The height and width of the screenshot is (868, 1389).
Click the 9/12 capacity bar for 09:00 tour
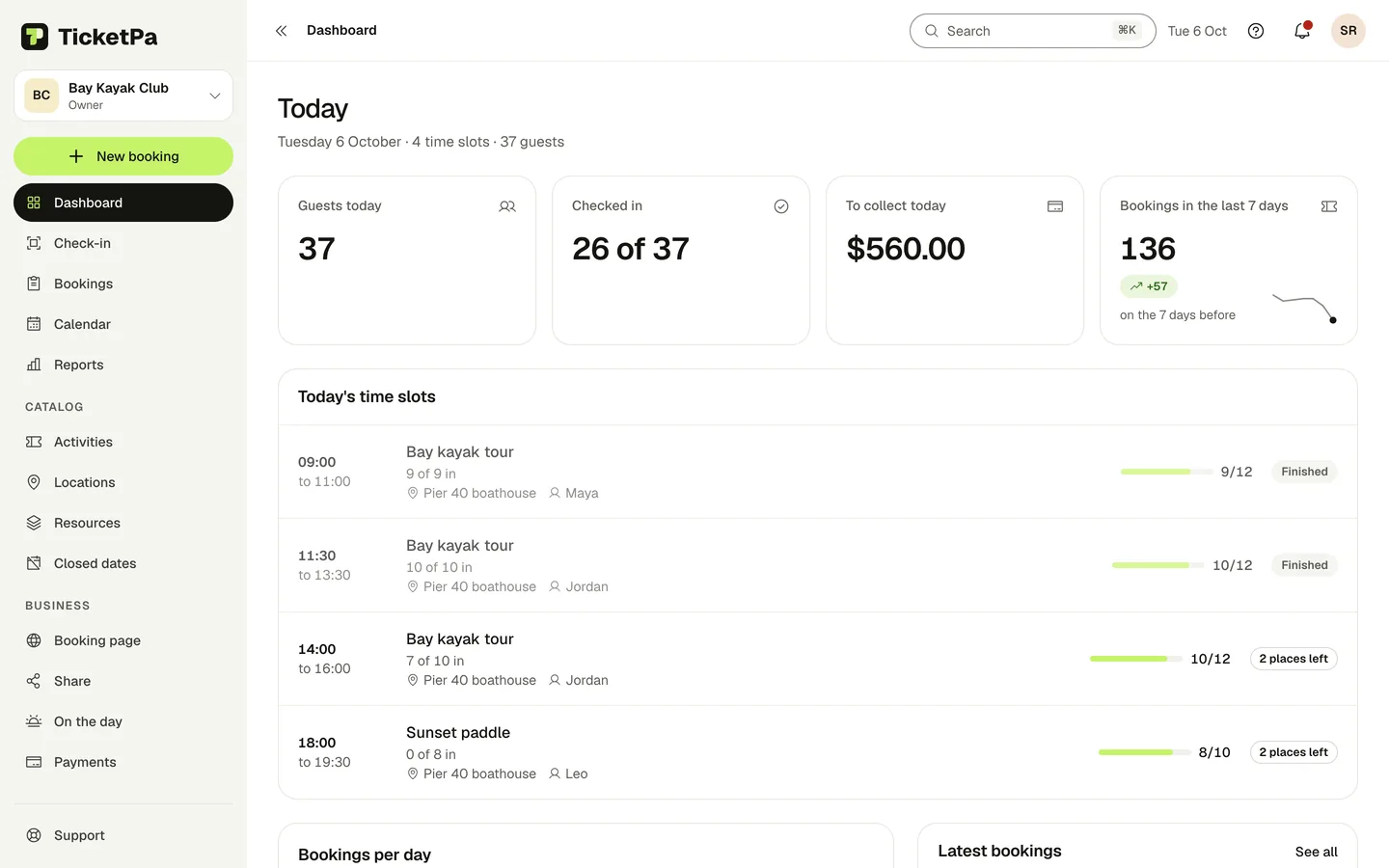point(1166,472)
